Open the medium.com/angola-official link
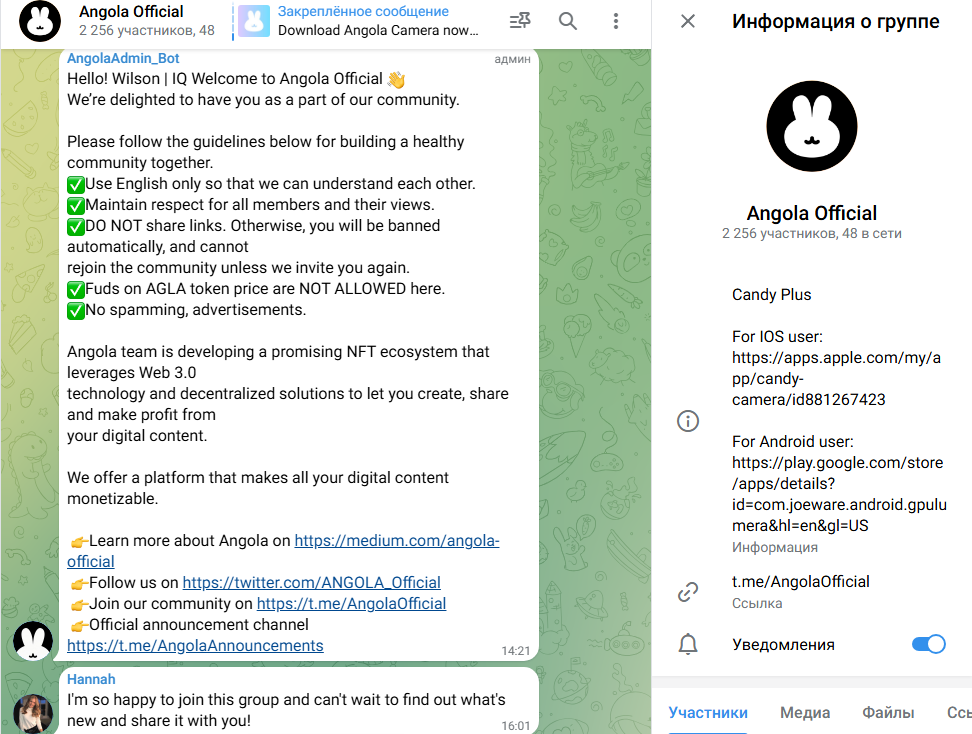 (x=397, y=541)
